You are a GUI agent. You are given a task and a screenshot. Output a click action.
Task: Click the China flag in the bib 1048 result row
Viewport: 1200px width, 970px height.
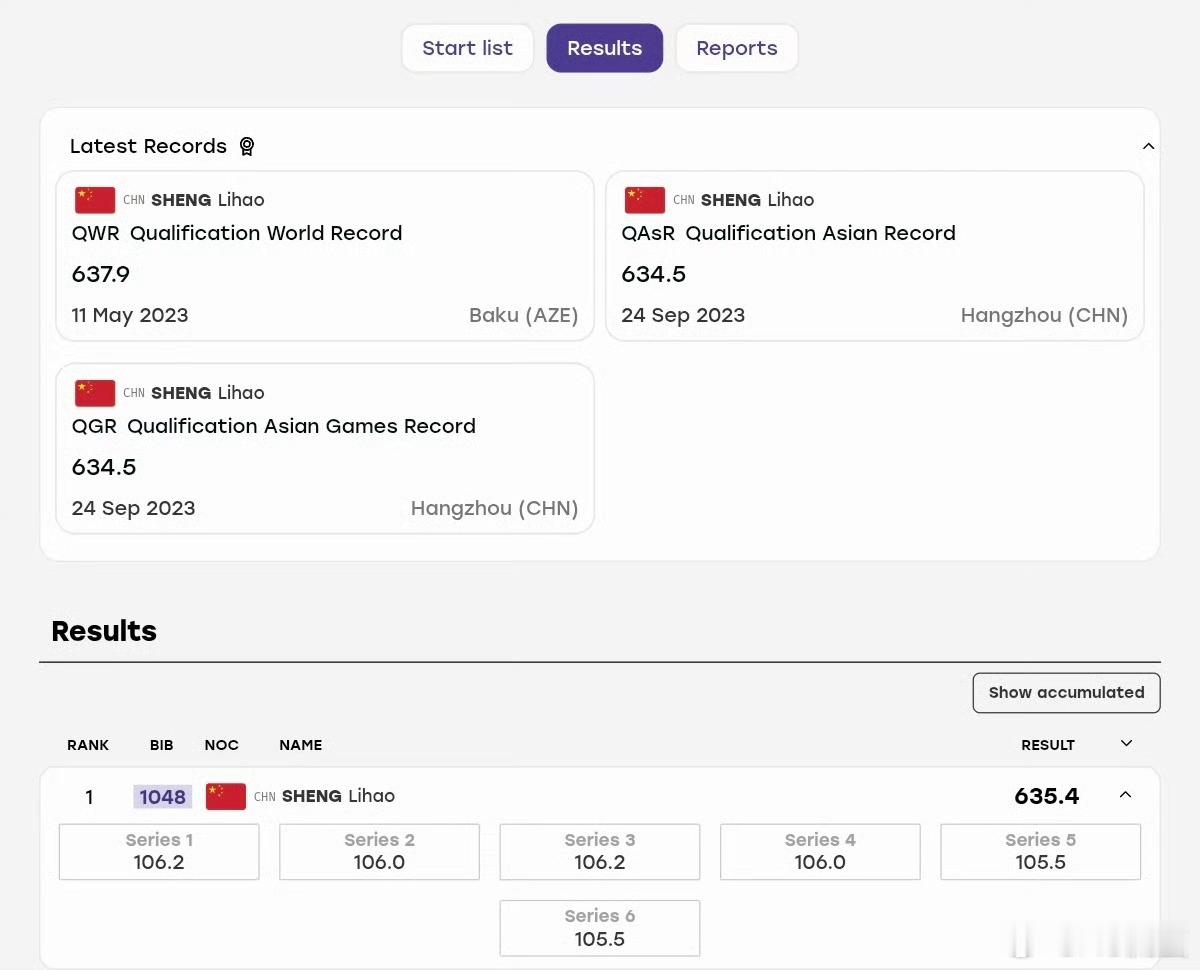[x=226, y=796]
